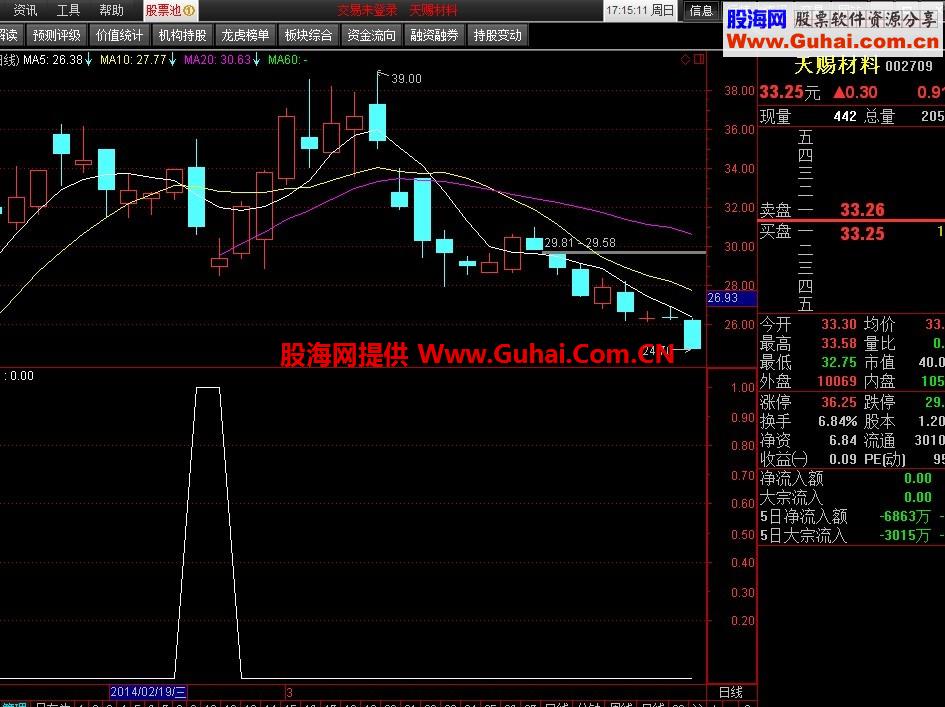Click the 涨停 value 36.25
Screen dimensions: 945x707
pos(839,402)
